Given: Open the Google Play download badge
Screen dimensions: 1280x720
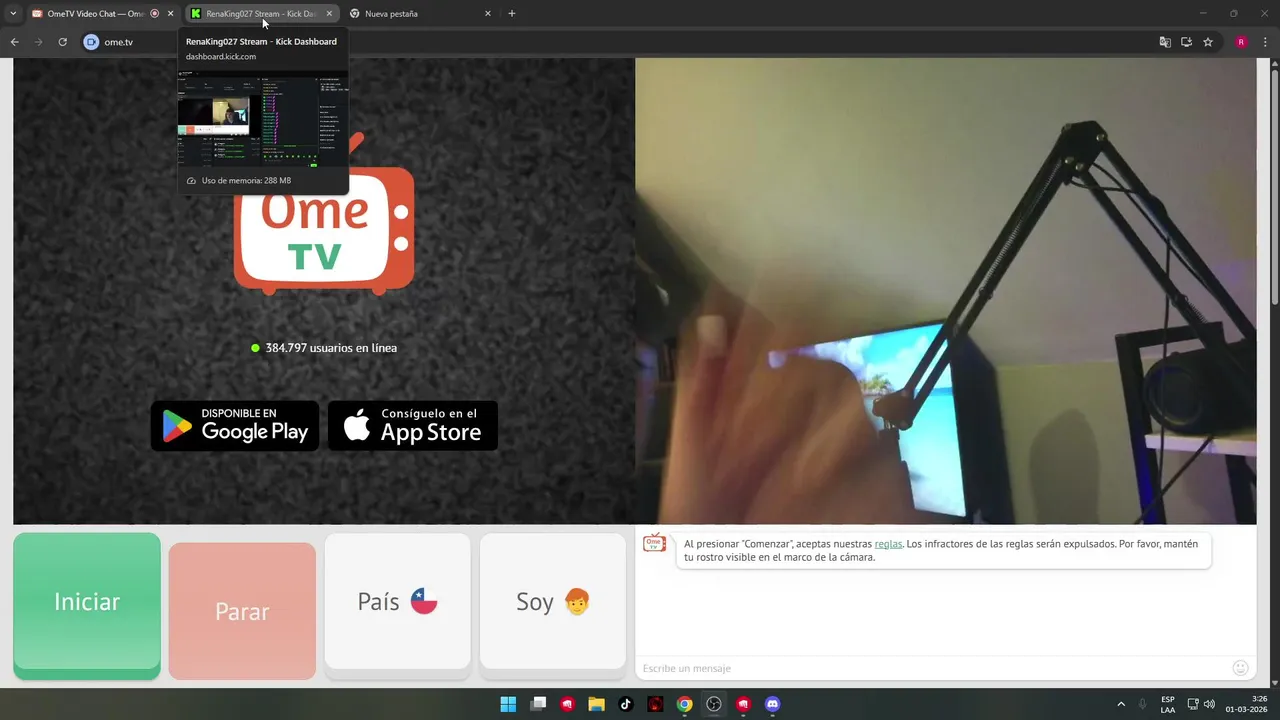Looking at the screenshot, I should (235, 426).
